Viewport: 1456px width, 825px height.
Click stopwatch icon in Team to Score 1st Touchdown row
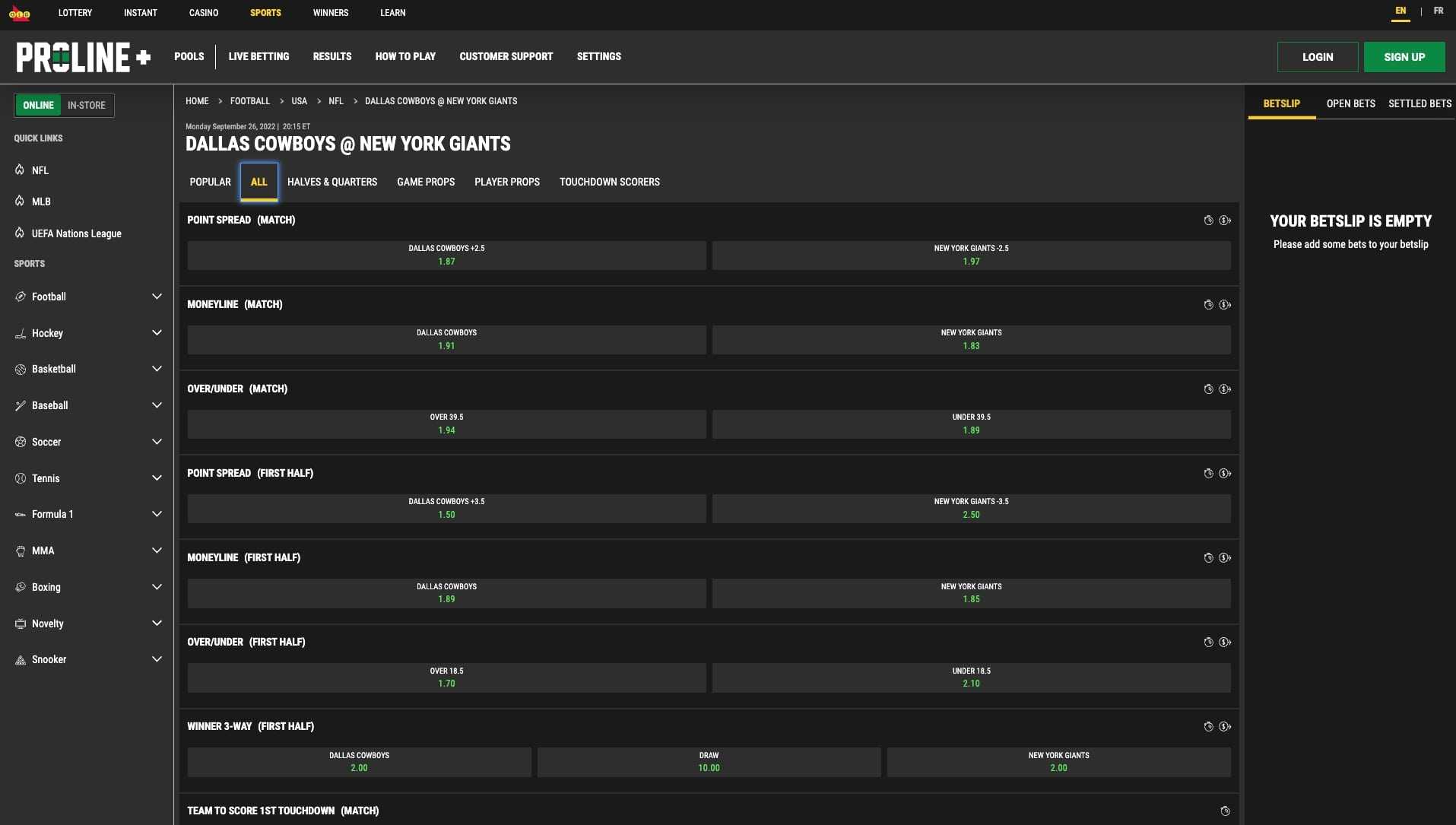coord(1225,811)
